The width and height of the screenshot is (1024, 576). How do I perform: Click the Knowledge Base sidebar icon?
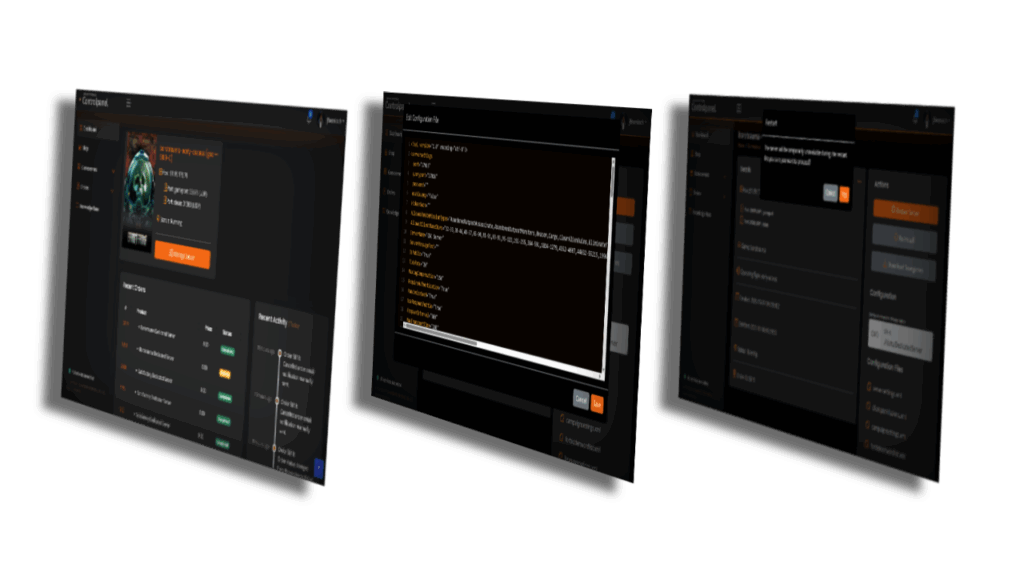pos(77,206)
